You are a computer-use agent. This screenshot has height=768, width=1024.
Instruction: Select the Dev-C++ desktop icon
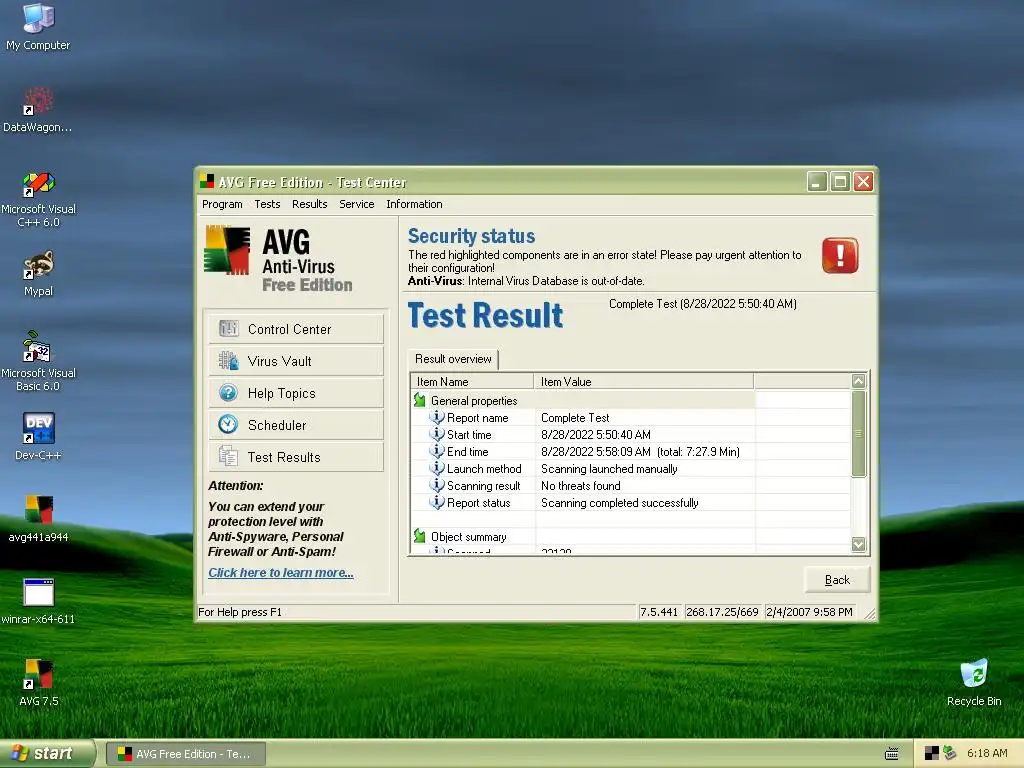38,436
